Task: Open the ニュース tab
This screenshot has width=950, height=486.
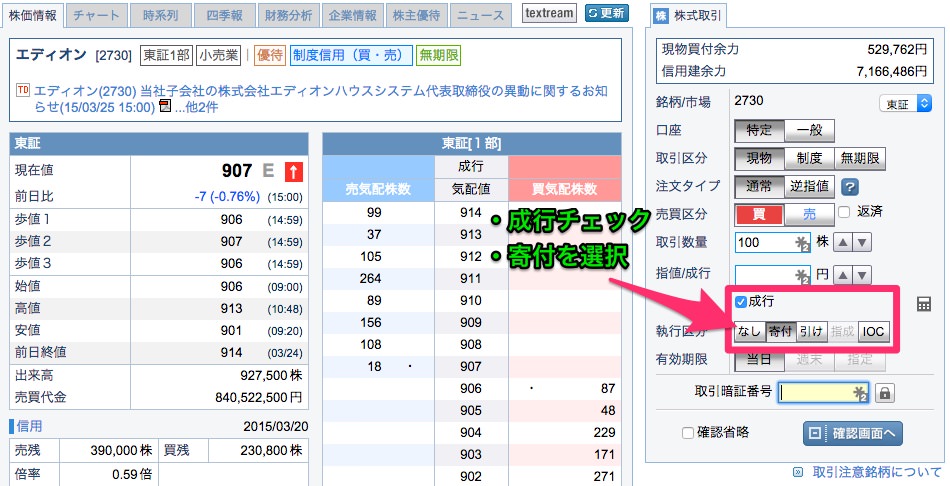Action: pos(480,16)
